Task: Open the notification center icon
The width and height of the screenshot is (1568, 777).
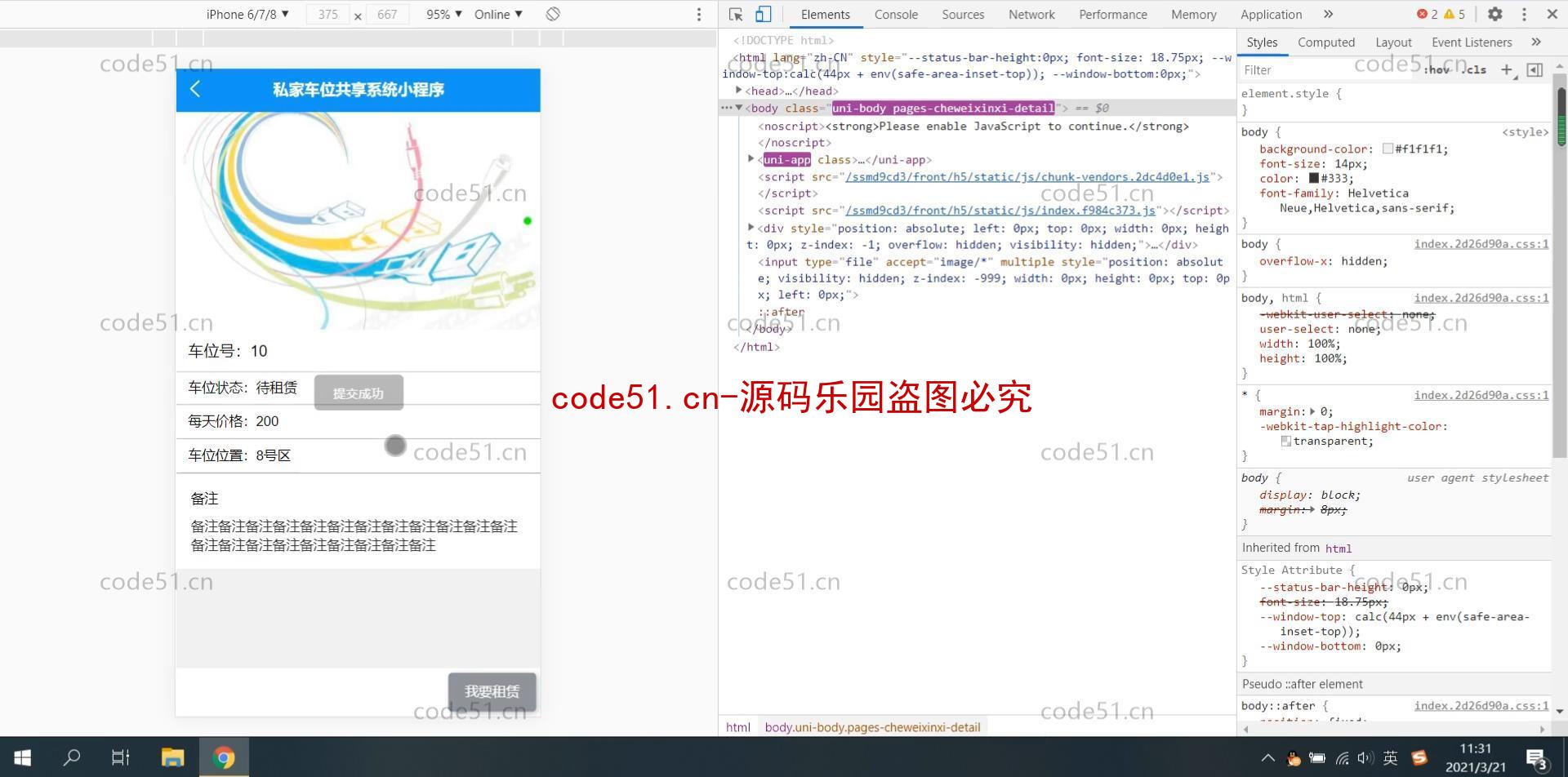Action: coord(1538,758)
